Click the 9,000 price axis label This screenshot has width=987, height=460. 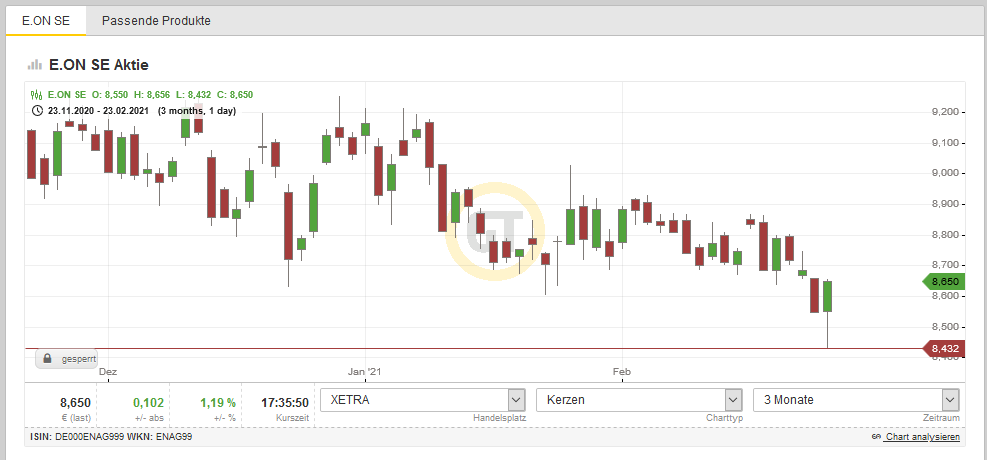944,174
